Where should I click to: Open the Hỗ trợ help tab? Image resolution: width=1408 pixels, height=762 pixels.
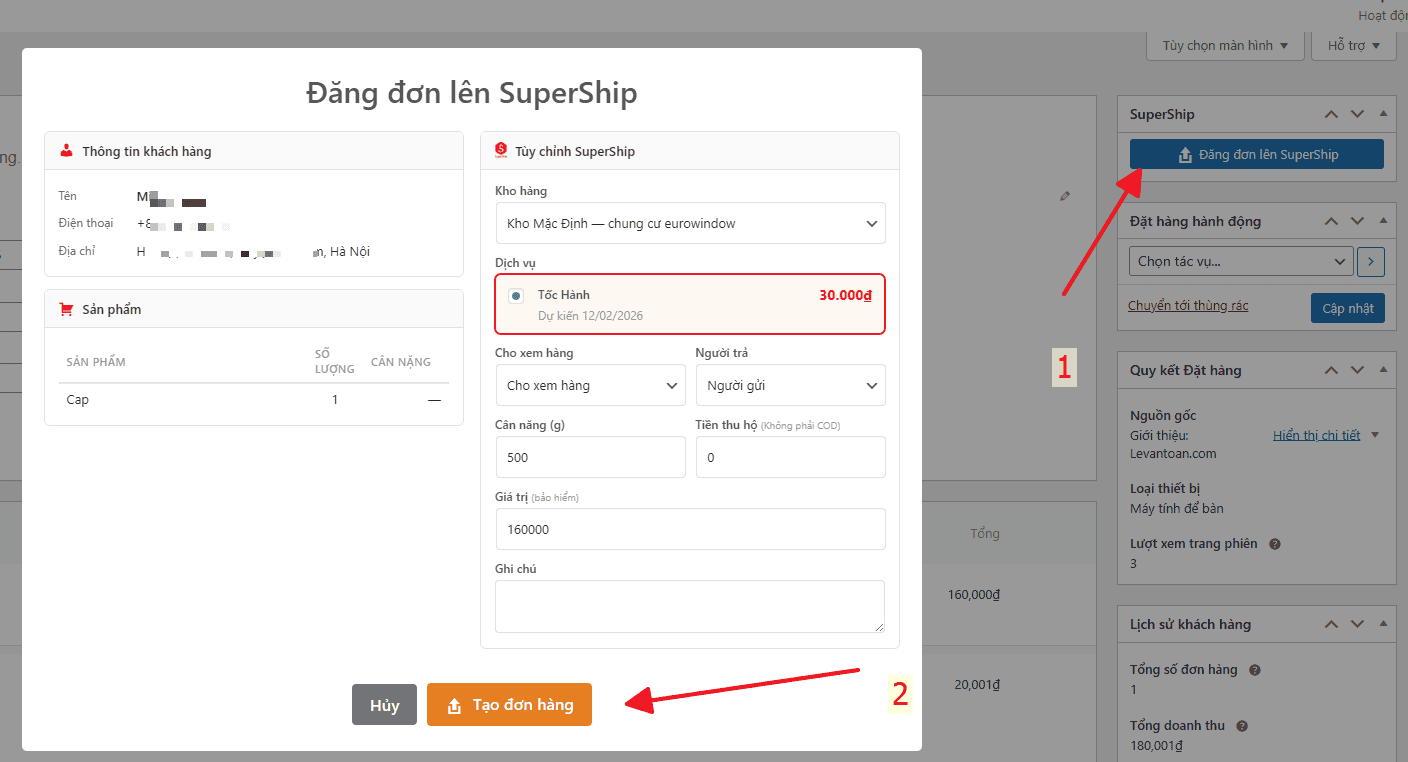(1354, 45)
